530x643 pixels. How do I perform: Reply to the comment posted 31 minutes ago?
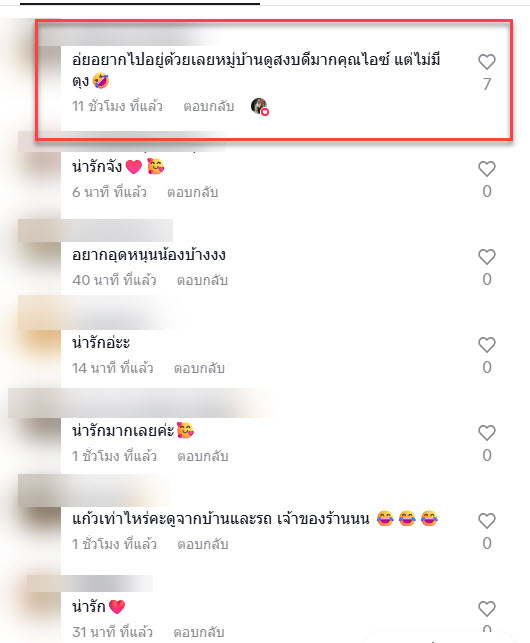(x=199, y=632)
